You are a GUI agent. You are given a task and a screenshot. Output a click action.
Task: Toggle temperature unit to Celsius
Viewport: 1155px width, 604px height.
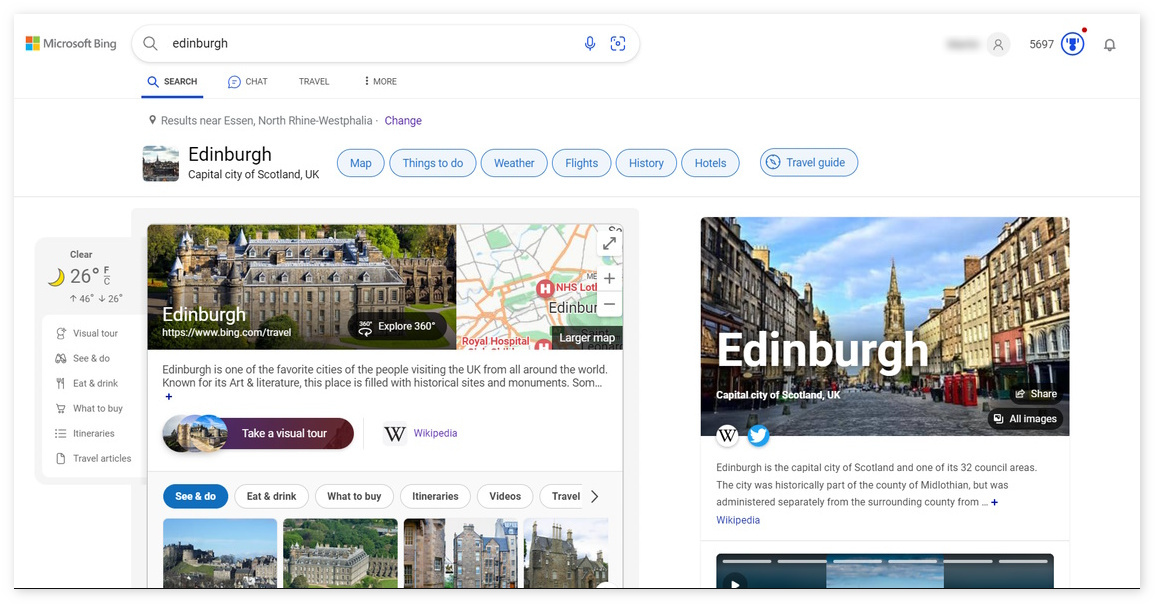point(107,282)
